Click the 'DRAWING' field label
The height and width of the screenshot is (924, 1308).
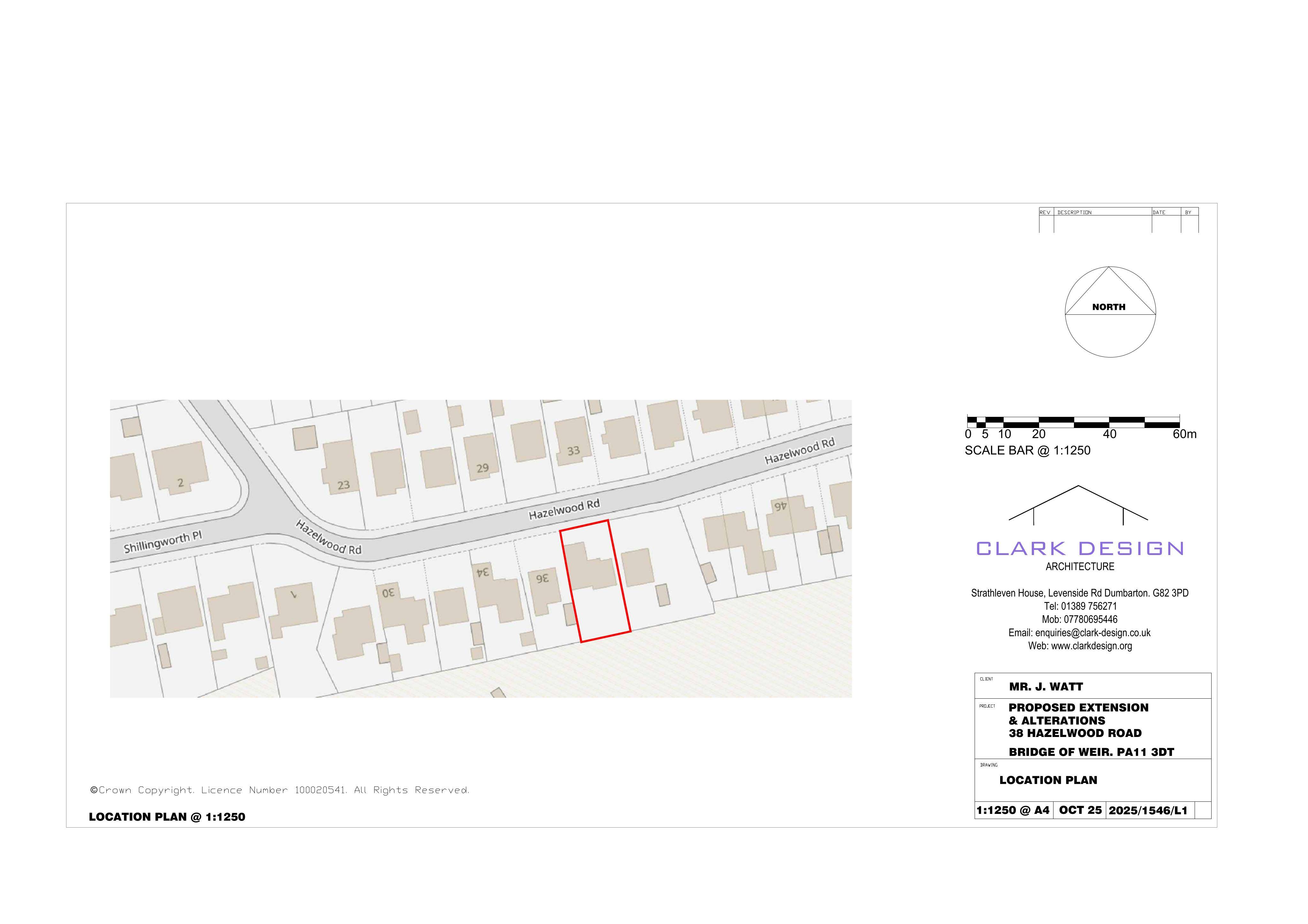pyautogui.click(x=988, y=765)
